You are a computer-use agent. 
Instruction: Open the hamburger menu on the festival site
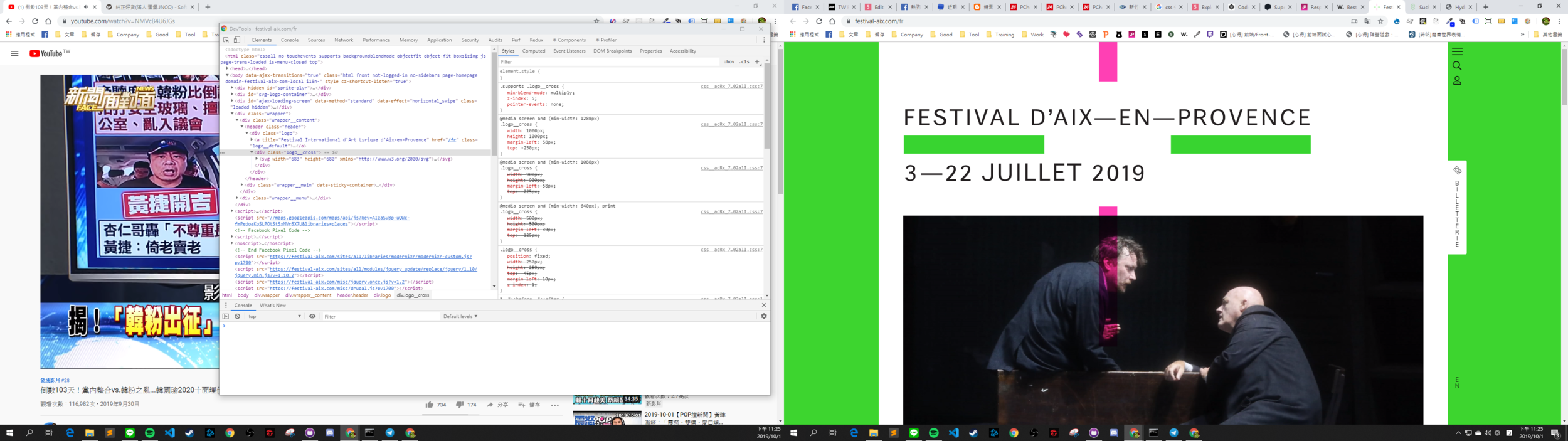point(1457,51)
